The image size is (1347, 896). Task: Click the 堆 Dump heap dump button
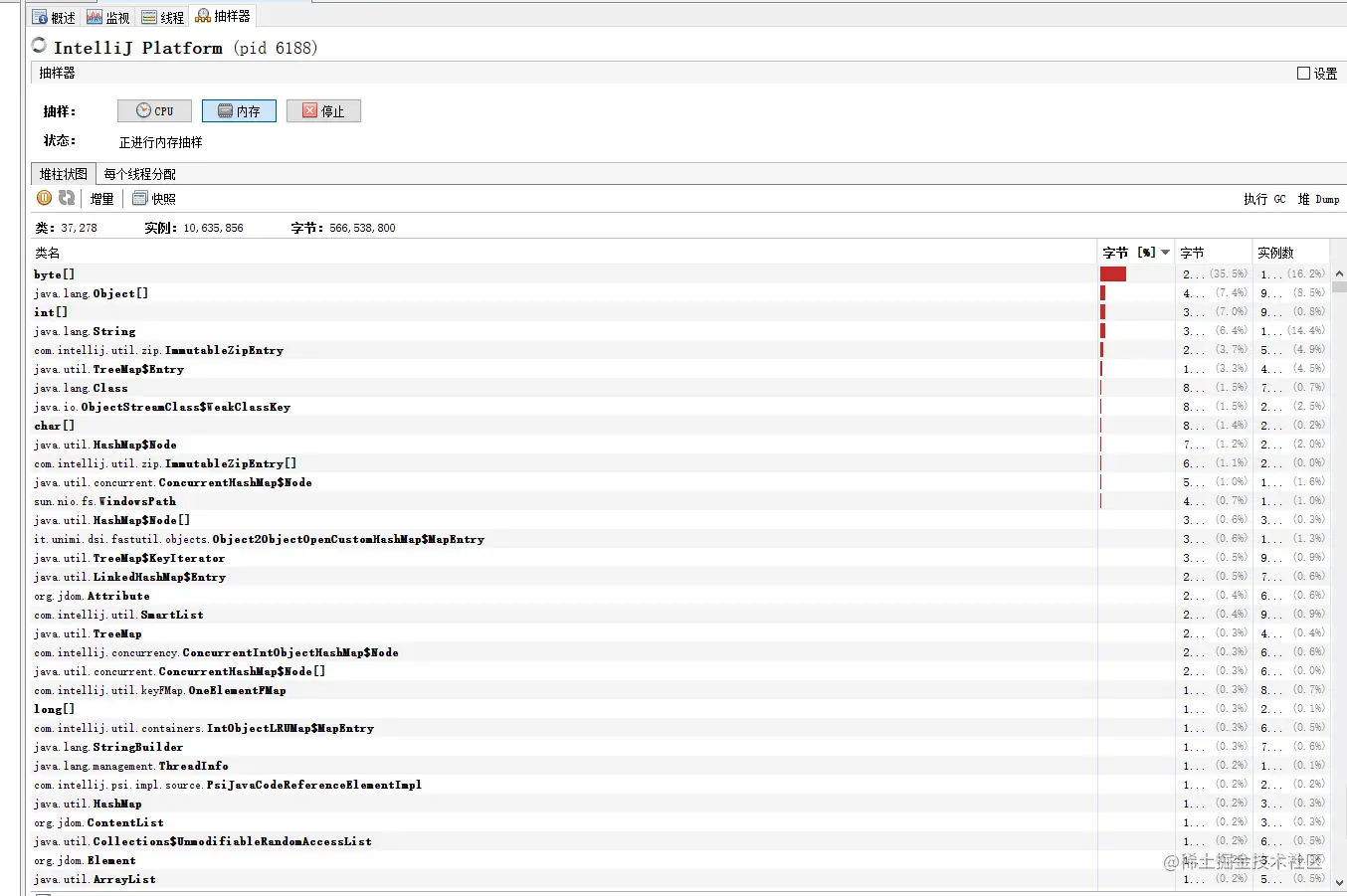tap(1318, 199)
